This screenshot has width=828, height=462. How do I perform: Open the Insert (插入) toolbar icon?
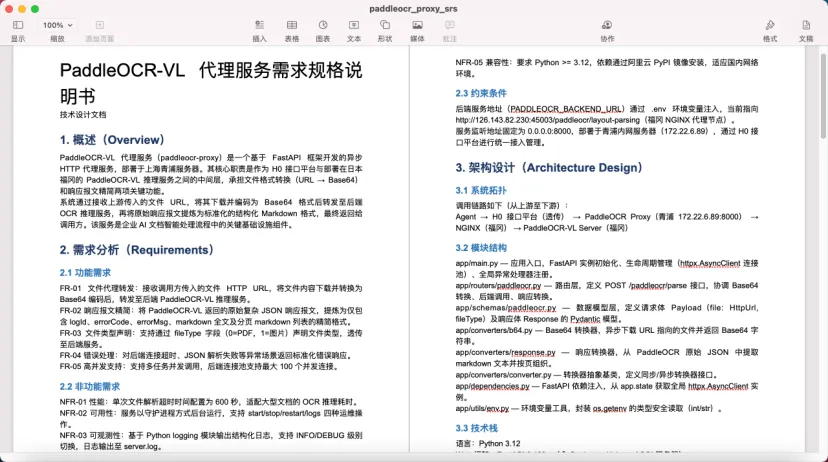259,25
